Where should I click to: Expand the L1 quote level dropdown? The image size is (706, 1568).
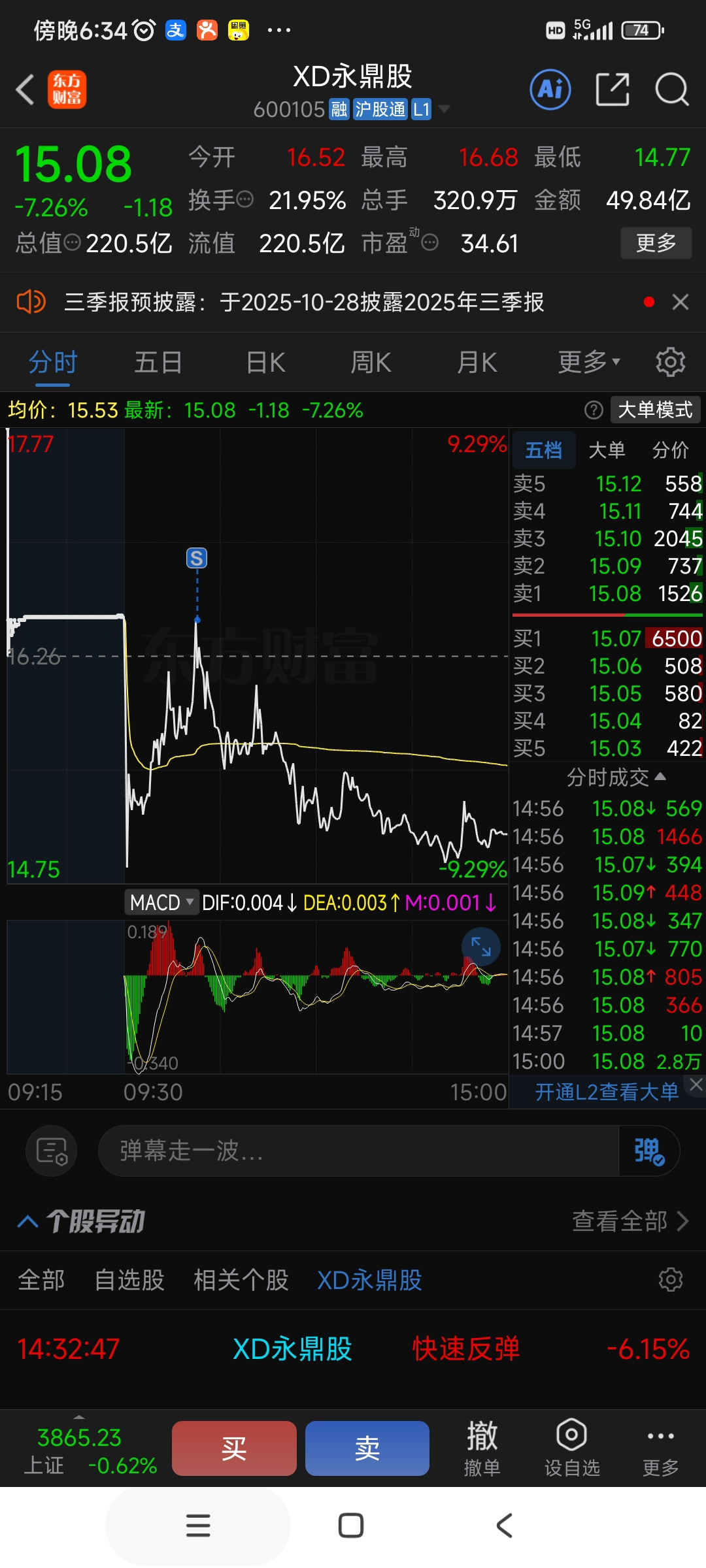(x=444, y=109)
